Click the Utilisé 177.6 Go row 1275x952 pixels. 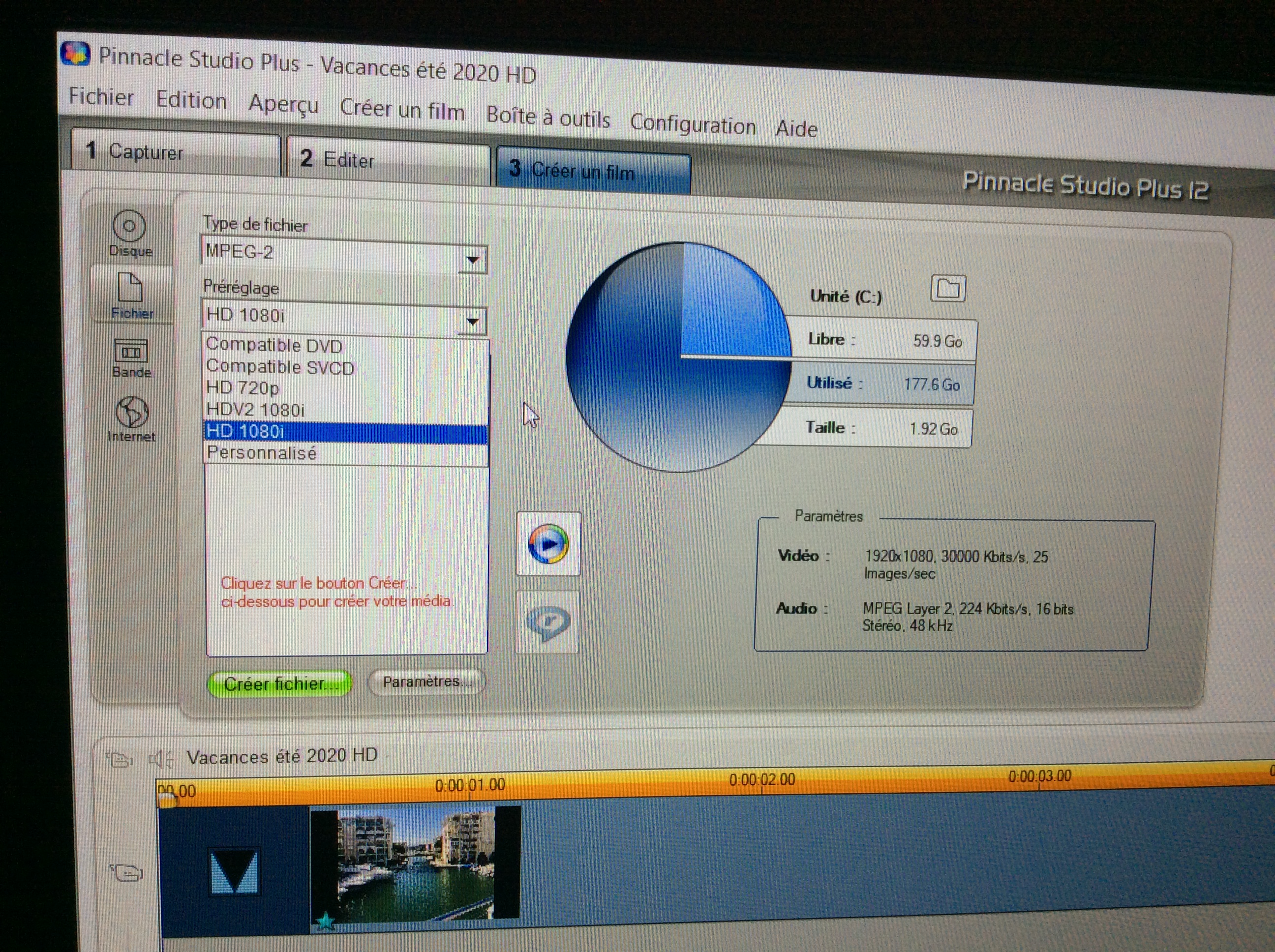pos(882,384)
